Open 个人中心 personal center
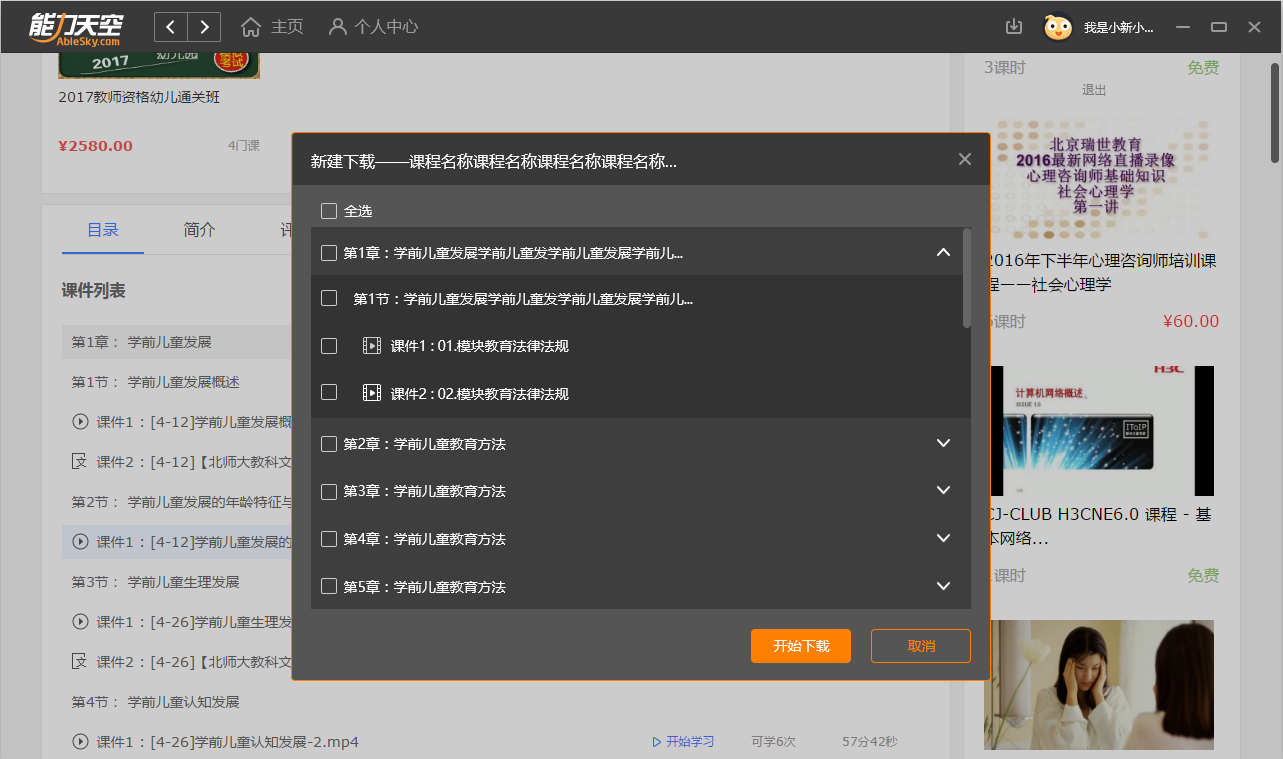 (374, 27)
